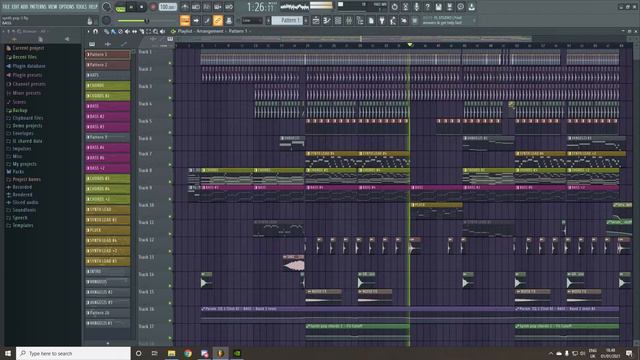640x360 pixels.
Task: Click the Windows Start button
Action: tap(8, 353)
